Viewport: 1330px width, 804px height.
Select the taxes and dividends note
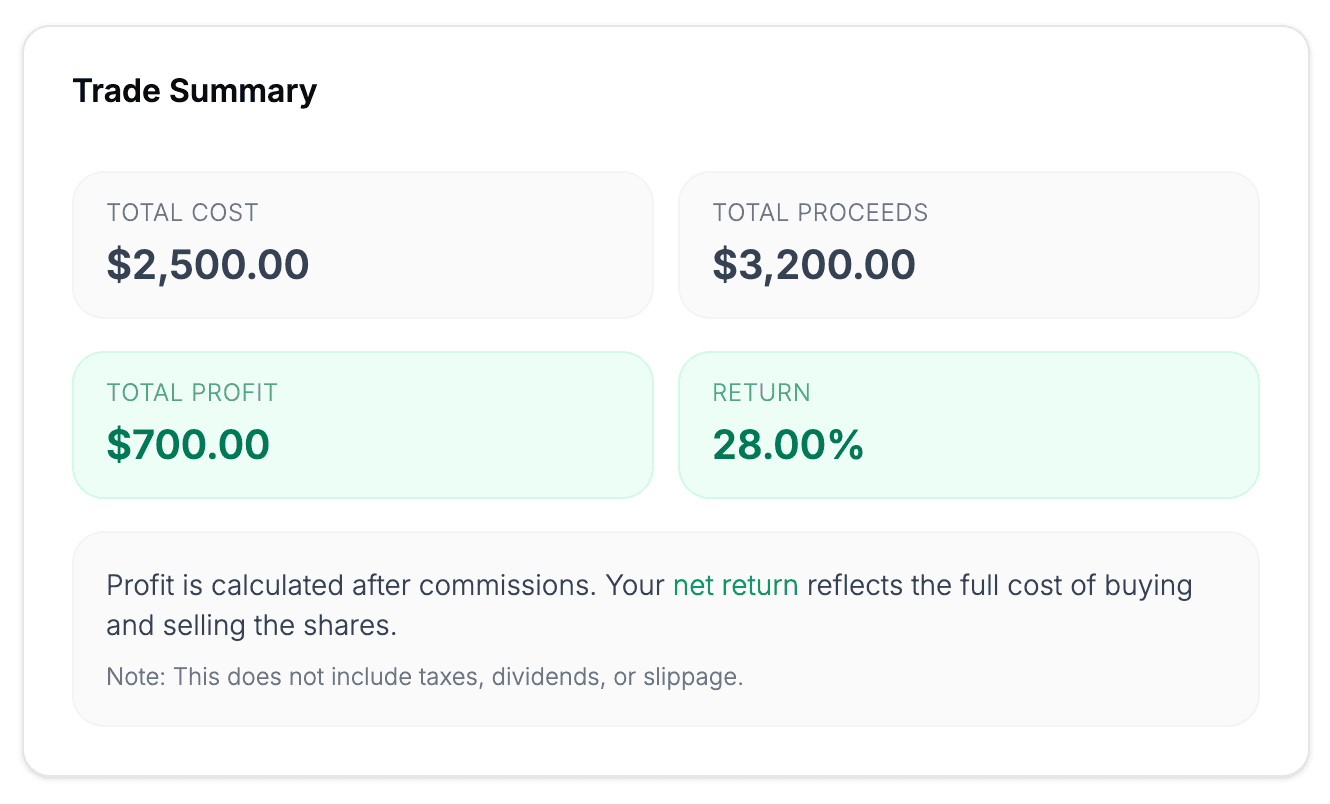[426, 676]
